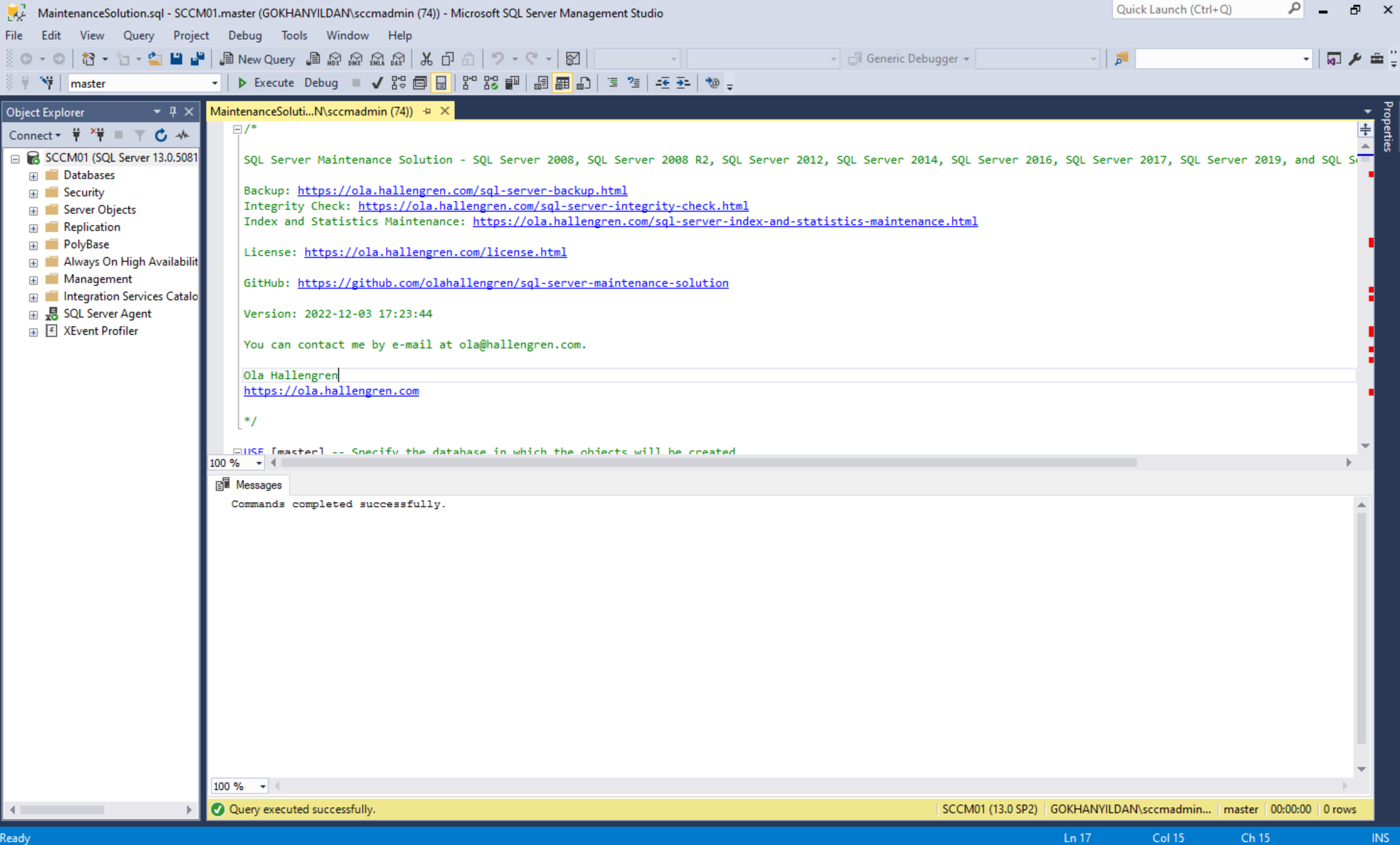Click the New Project icon

coord(89,59)
